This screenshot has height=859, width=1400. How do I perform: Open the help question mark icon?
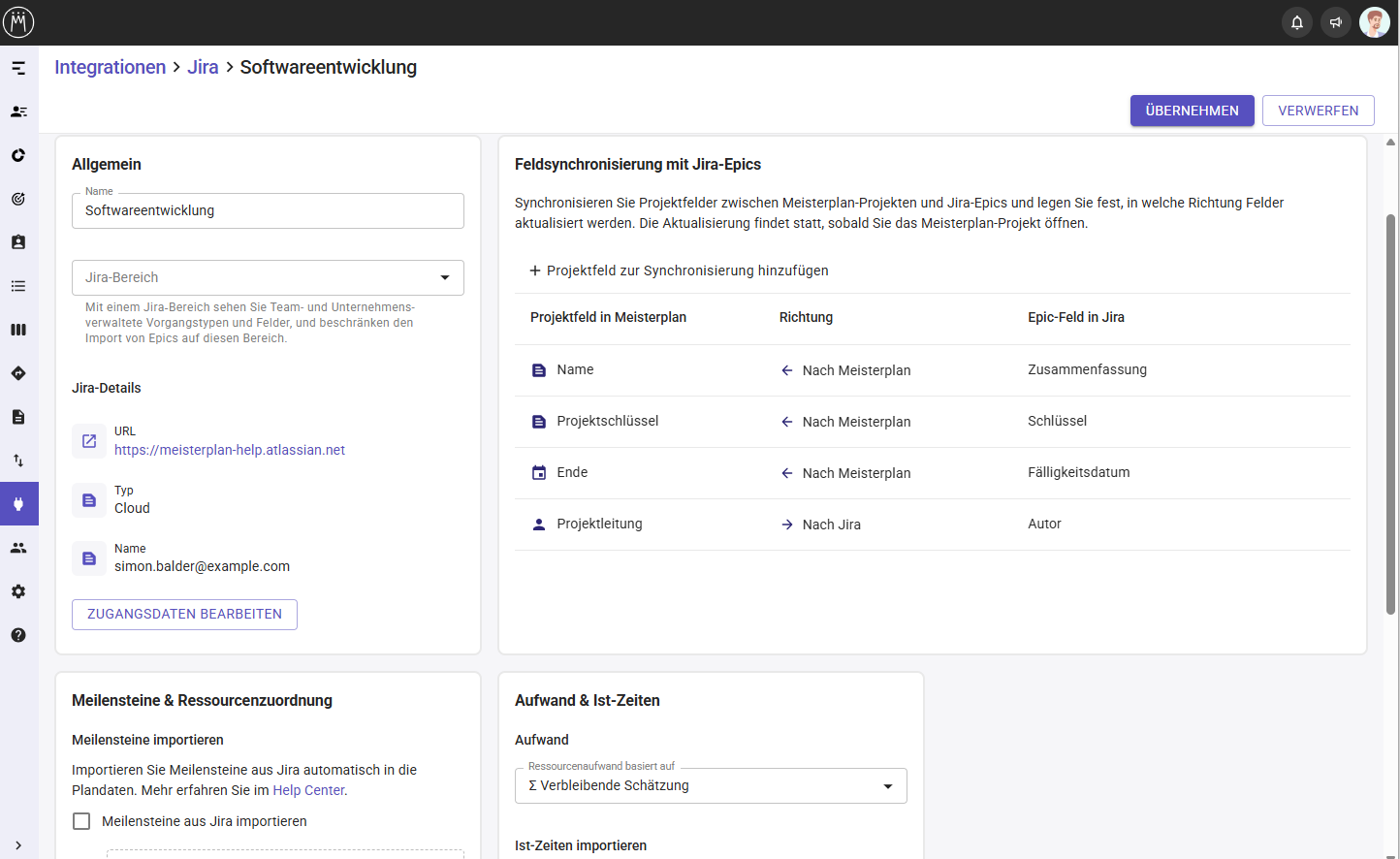tap(18, 635)
